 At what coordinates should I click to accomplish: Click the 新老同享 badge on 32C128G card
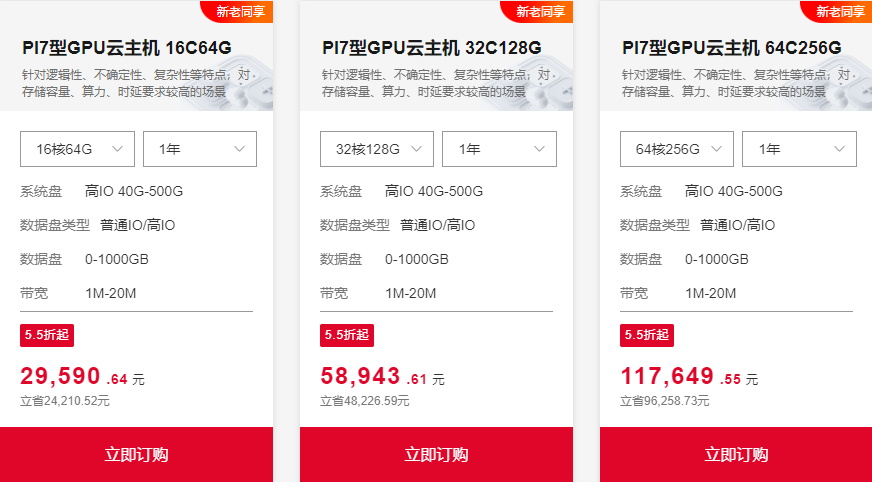[538, 11]
